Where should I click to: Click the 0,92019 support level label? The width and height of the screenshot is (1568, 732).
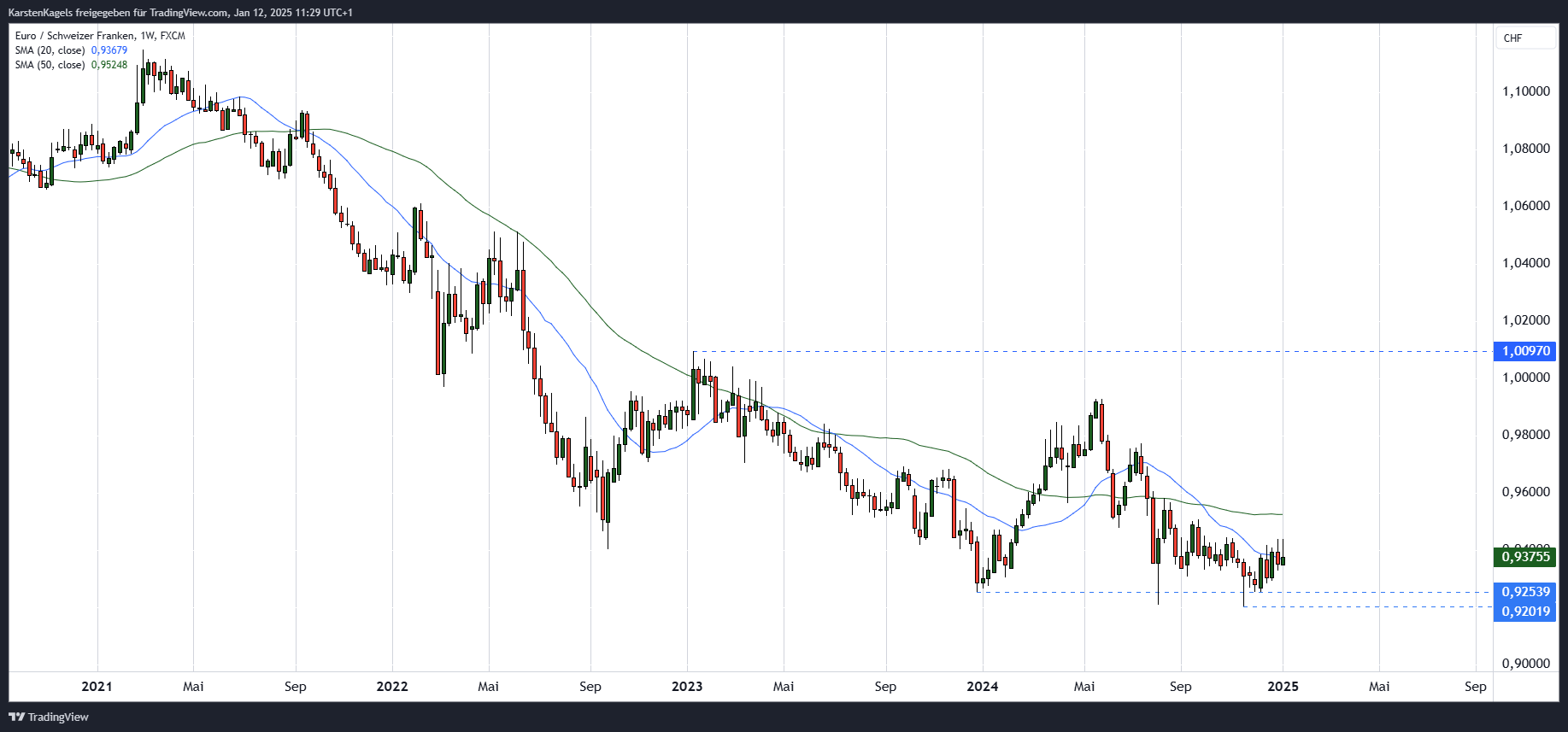coord(1525,612)
